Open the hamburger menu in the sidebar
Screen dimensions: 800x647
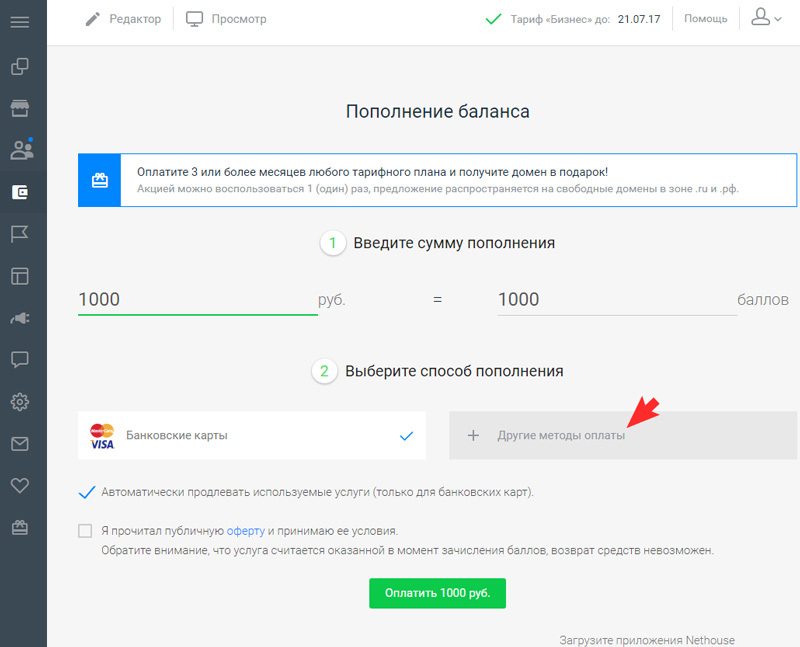tap(19, 22)
